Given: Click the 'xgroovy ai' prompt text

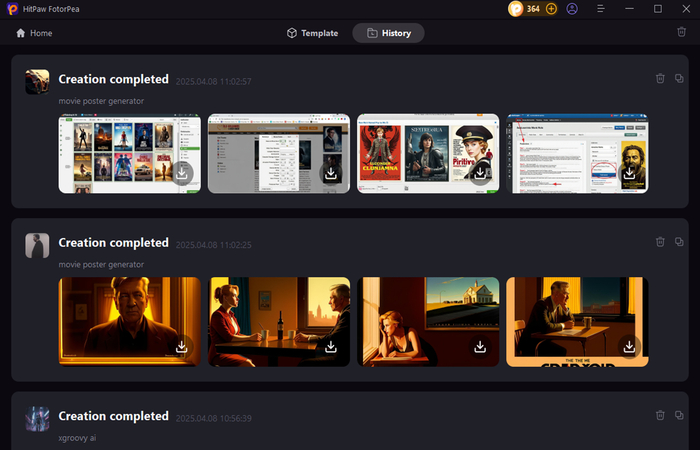Looking at the screenshot, I should [x=77, y=438].
